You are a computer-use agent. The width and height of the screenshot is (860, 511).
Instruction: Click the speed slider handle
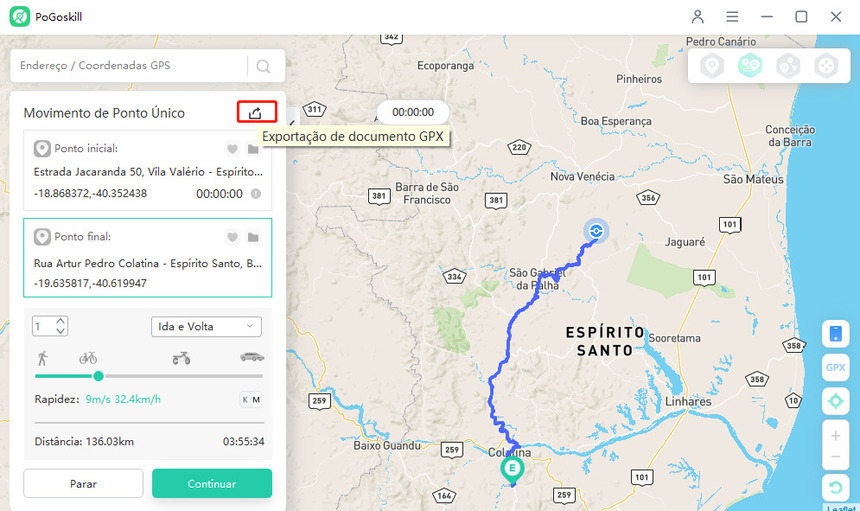[98, 376]
